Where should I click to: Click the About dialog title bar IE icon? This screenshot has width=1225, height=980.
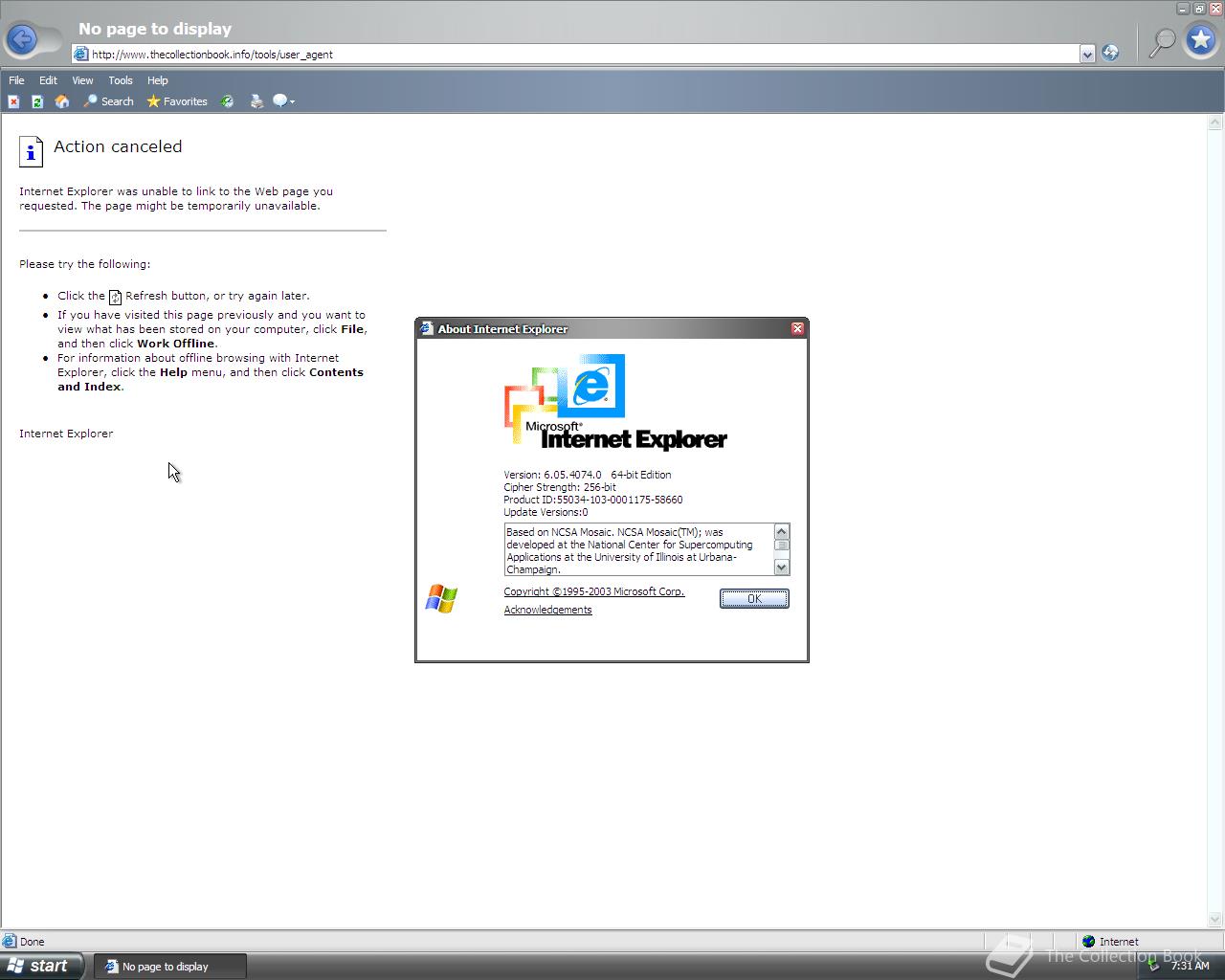(x=427, y=328)
